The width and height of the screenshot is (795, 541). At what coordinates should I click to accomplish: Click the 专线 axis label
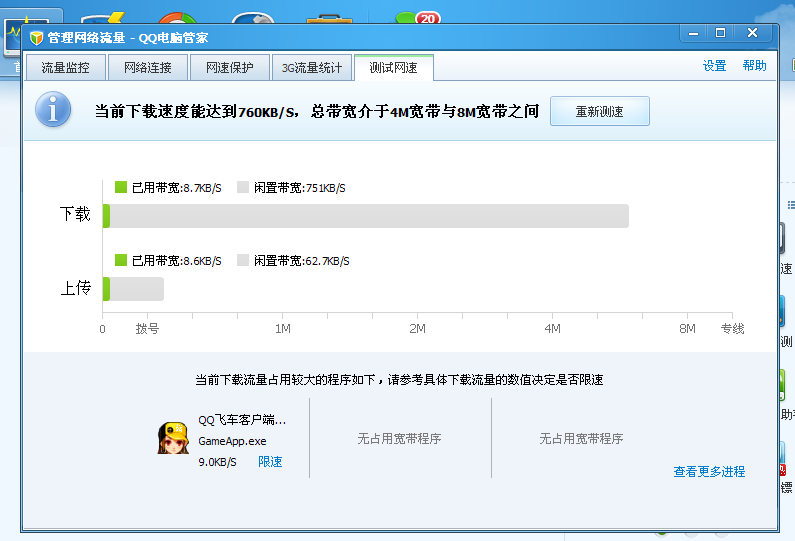point(733,329)
